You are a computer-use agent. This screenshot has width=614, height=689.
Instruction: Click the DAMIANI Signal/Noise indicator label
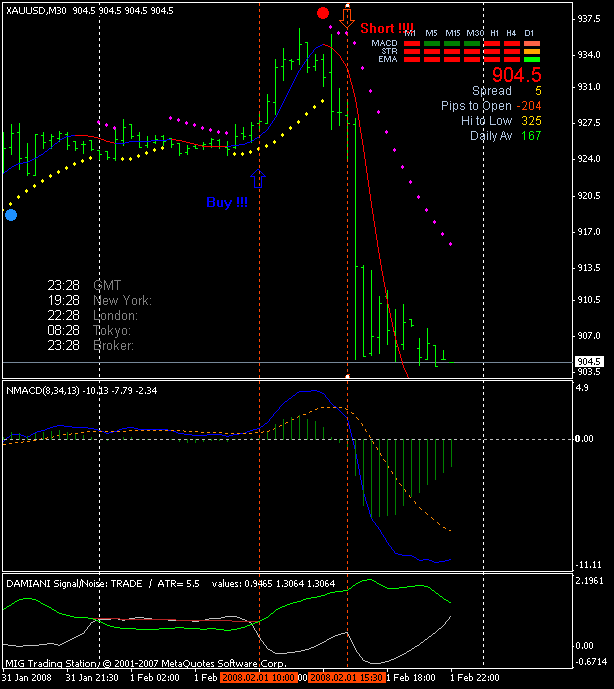pos(74,584)
